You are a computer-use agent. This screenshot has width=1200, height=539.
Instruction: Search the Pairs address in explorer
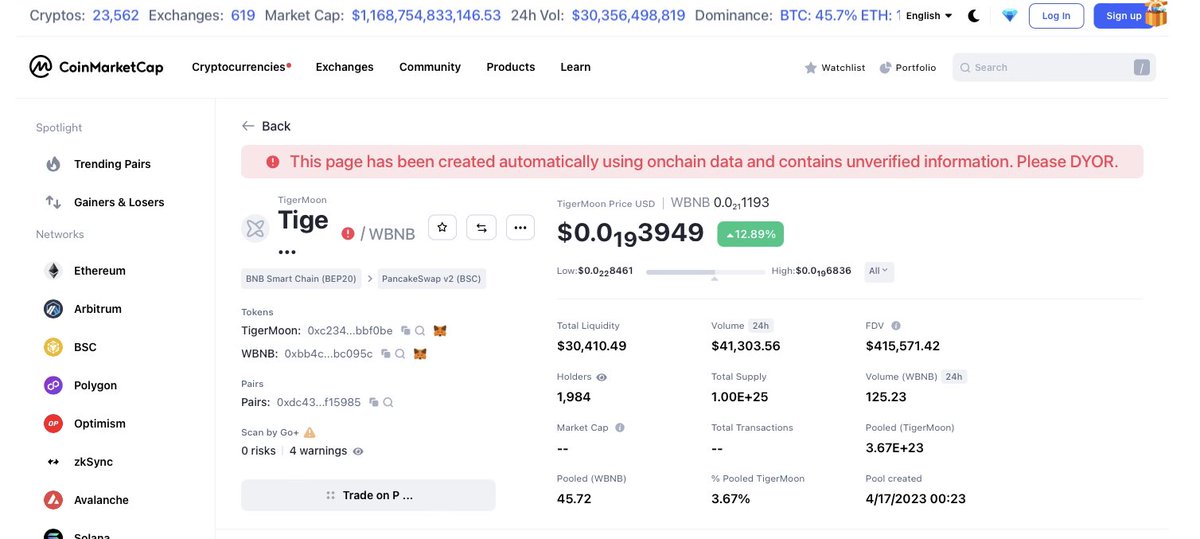[388, 402]
